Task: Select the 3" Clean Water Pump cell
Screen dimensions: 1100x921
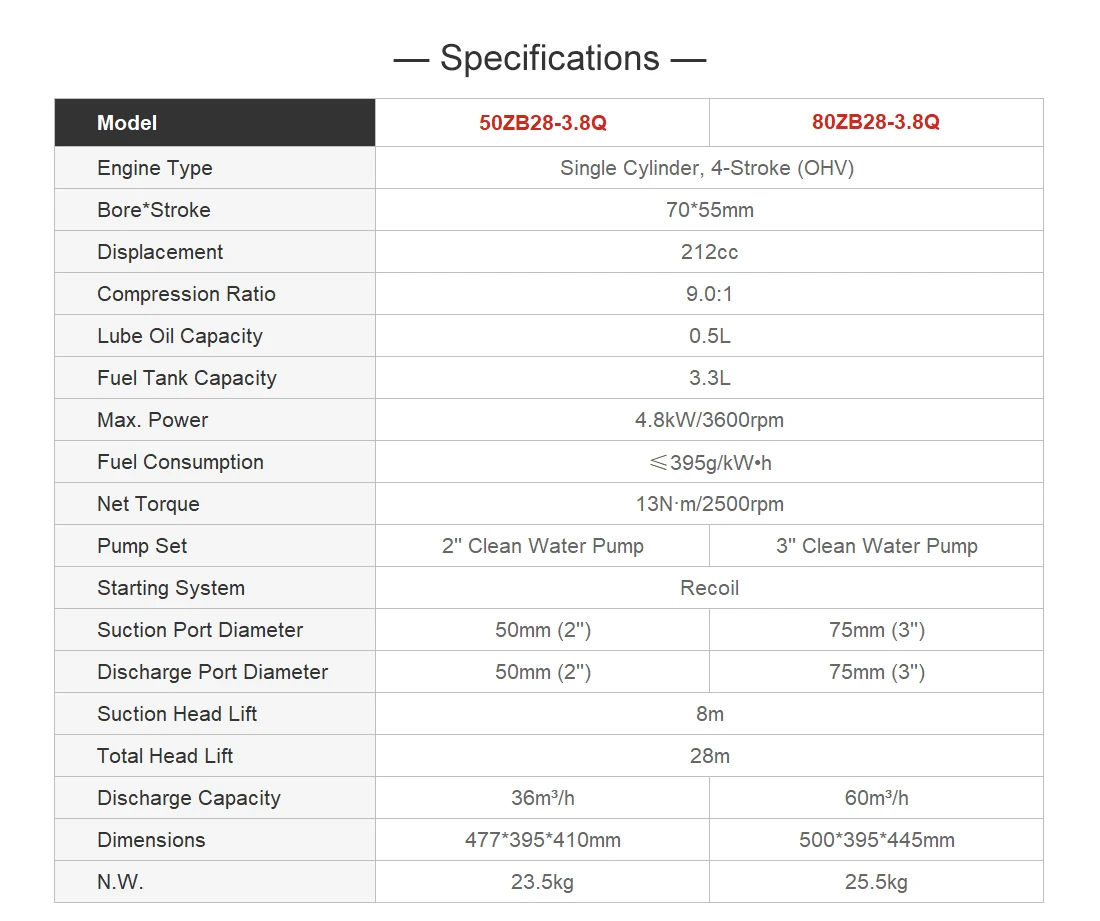Action: [x=876, y=546]
